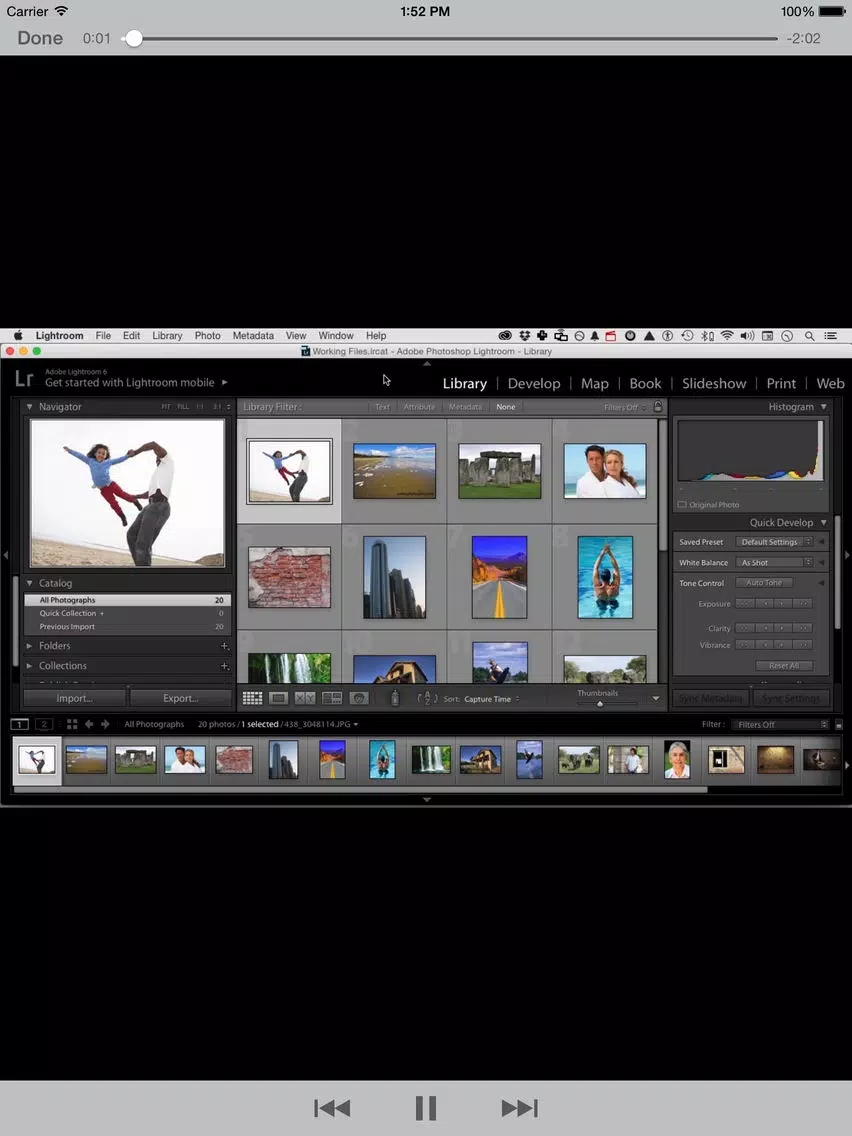Image resolution: width=852 pixels, height=1136 pixels.
Task: Switch to the Map module
Action: click(595, 383)
